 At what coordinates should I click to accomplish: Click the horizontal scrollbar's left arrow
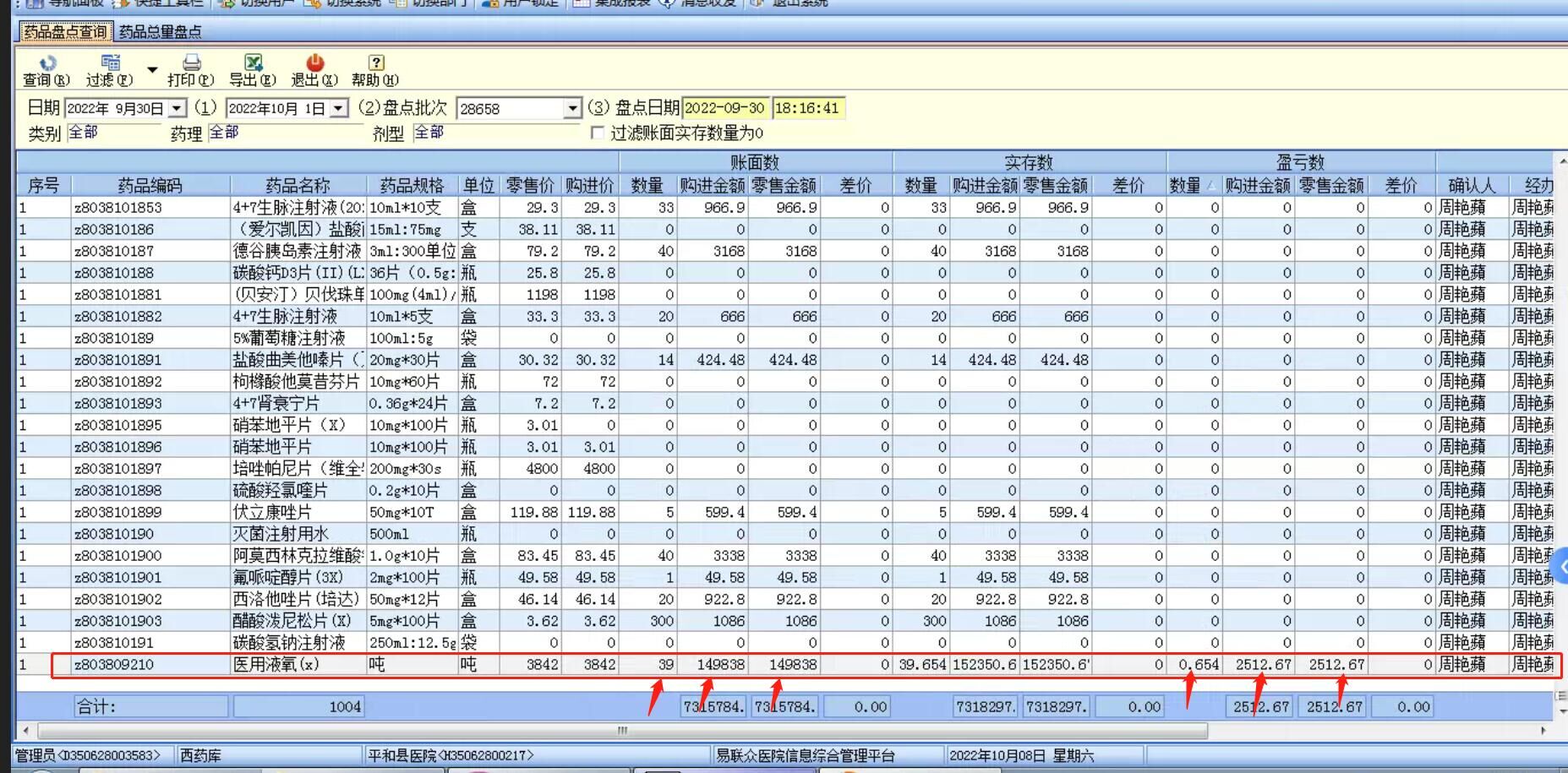tap(25, 731)
